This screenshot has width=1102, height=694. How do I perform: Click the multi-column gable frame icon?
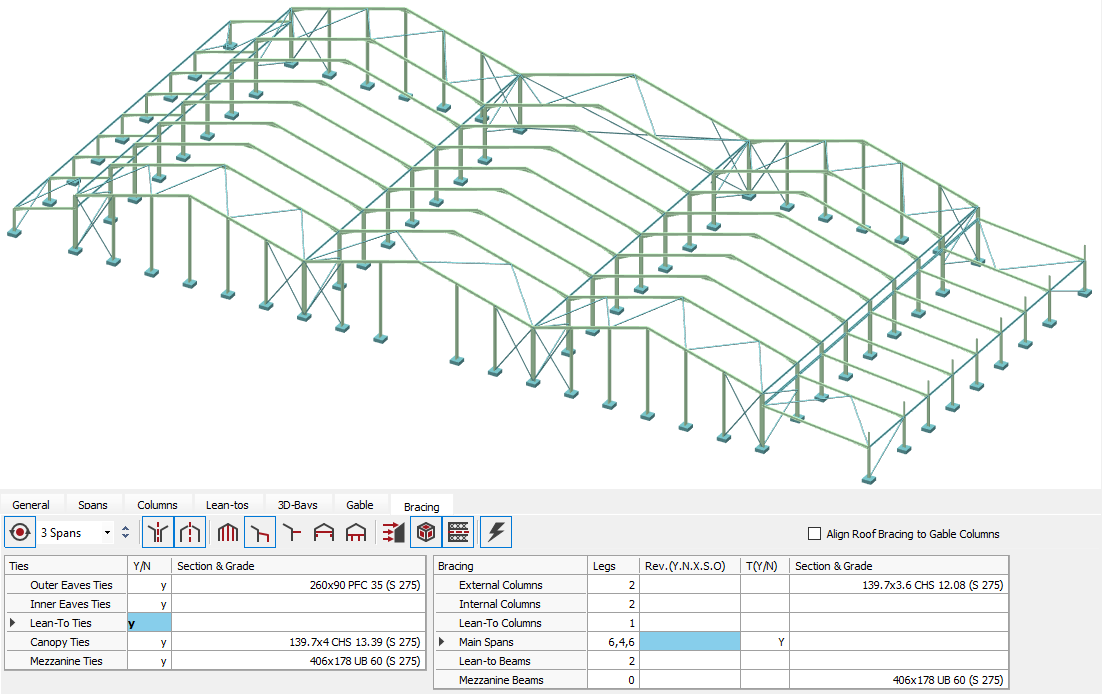(228, 533)
